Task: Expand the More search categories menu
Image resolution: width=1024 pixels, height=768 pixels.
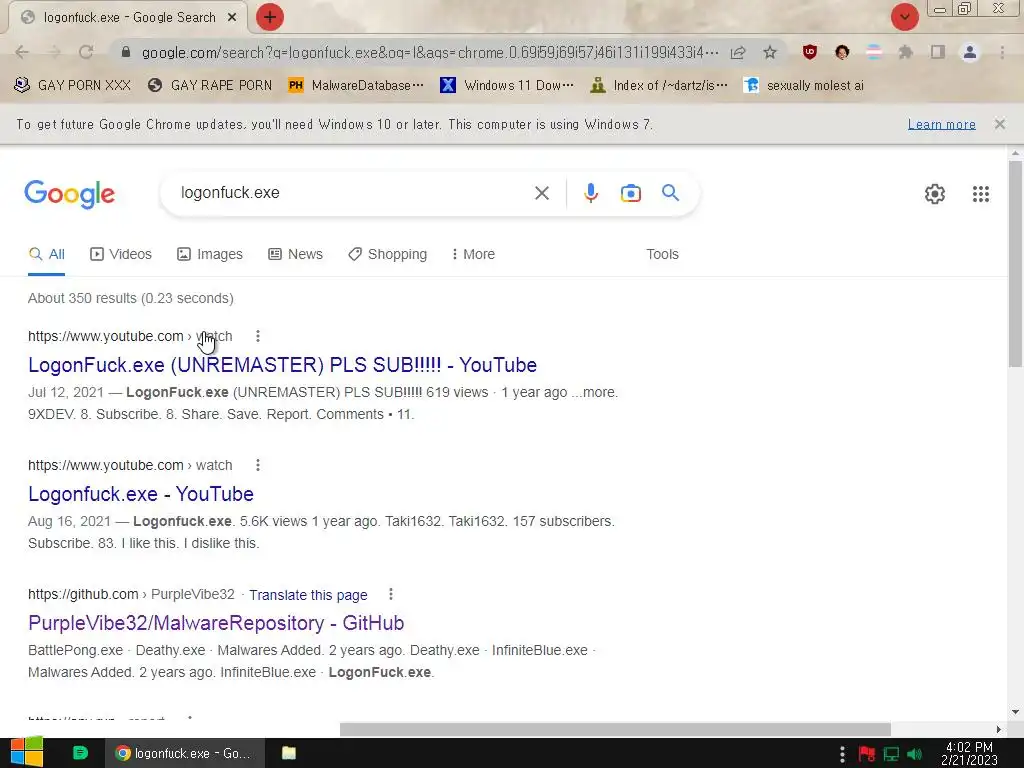Action: (473, 254)
